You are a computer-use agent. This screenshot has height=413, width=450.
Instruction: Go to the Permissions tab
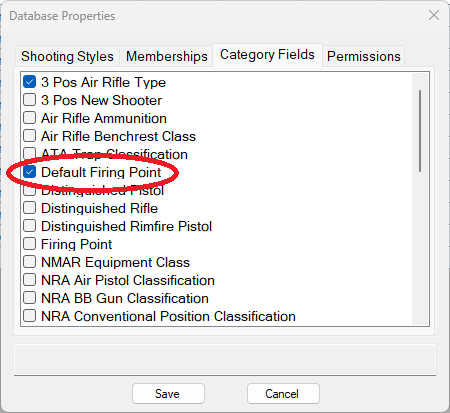pos(363,56)
